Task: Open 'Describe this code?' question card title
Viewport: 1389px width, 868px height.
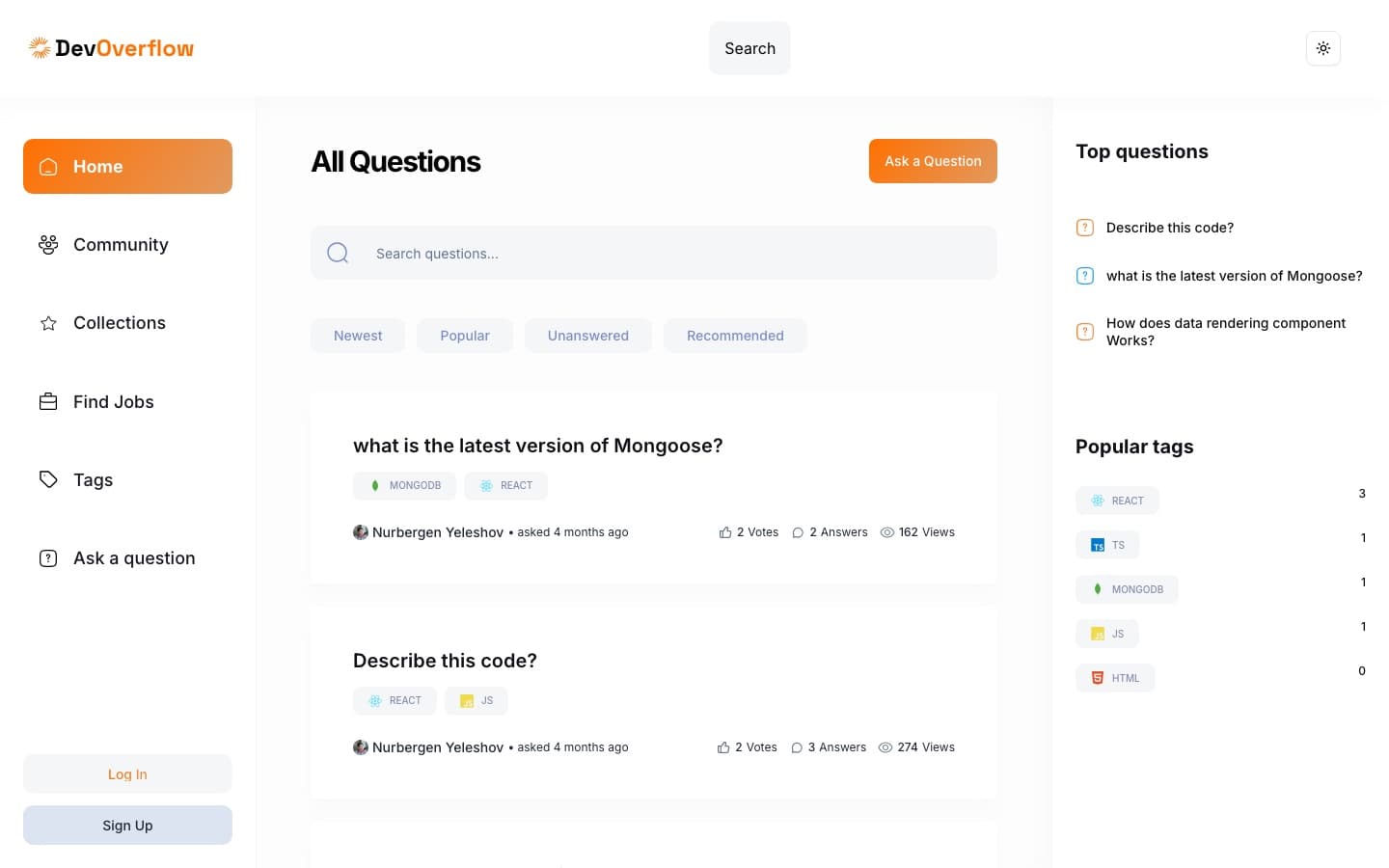Action: (x=445, y=661)
